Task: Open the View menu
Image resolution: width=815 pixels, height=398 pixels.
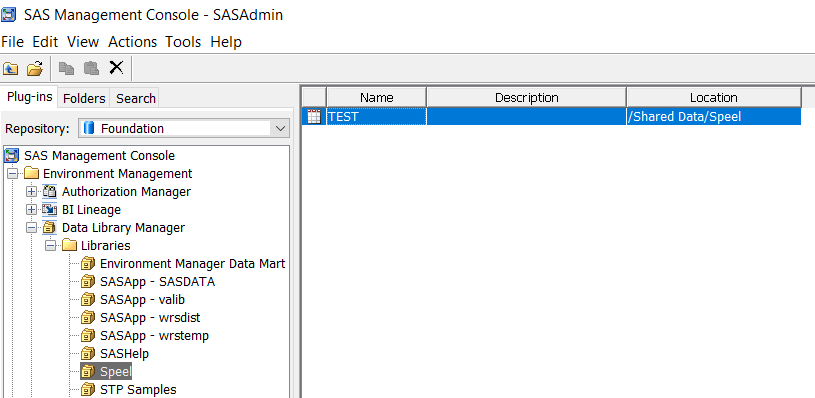Action: 83,42
